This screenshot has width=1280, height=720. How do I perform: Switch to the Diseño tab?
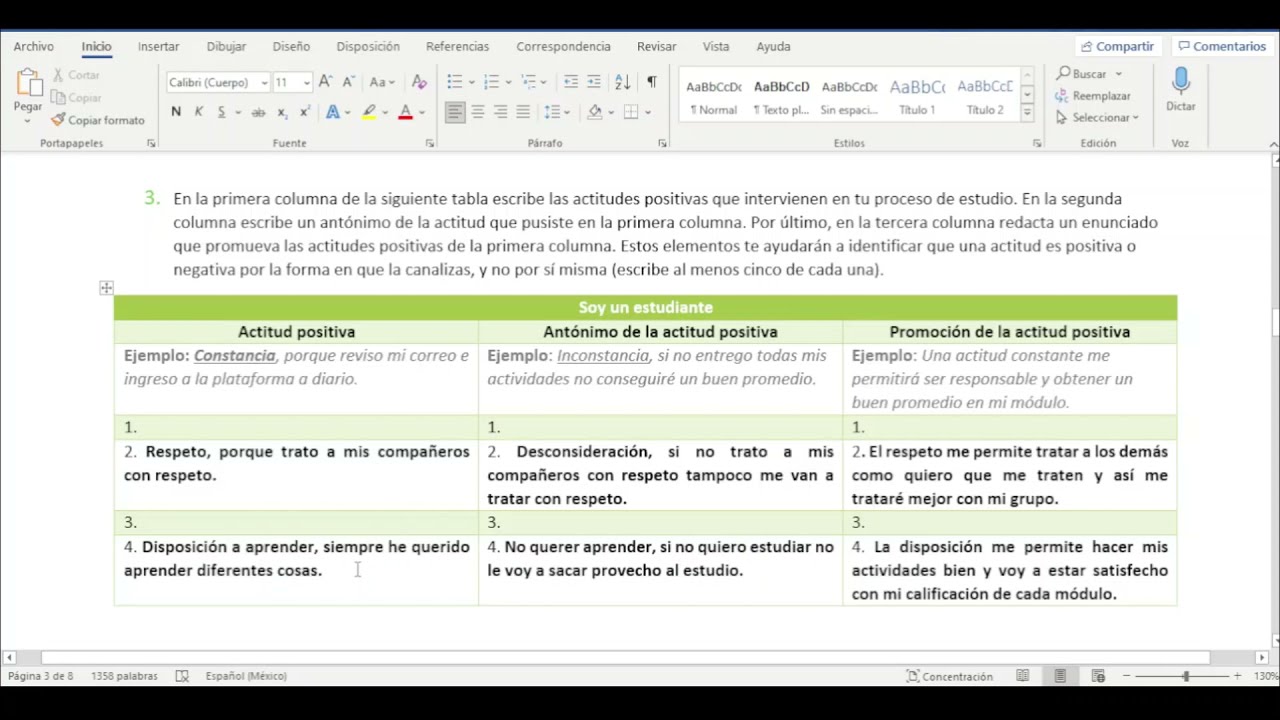pyautogui.click(x=291, y=46)
